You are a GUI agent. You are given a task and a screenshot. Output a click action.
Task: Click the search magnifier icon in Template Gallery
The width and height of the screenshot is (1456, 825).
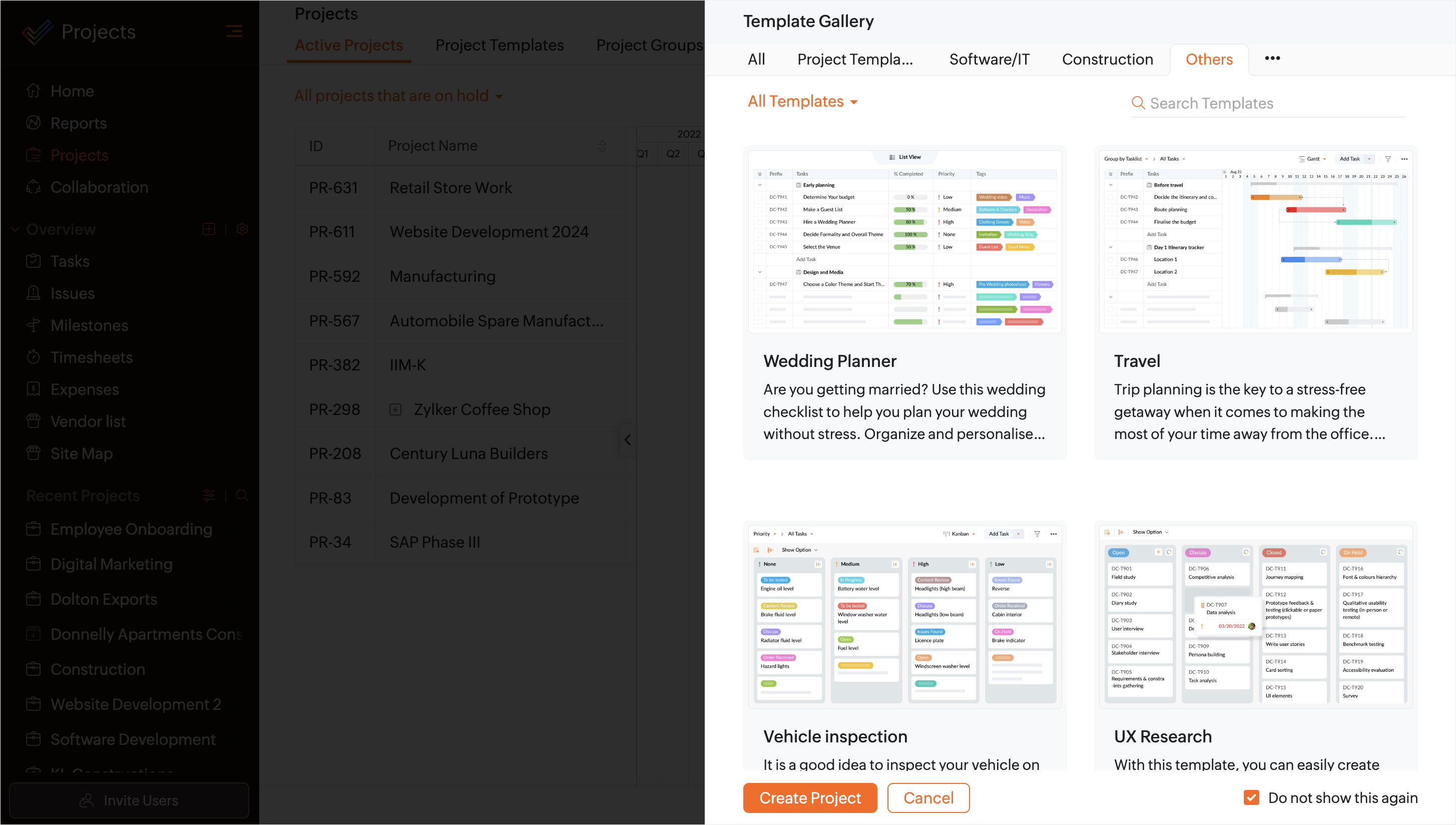[x=1138, y=103]
